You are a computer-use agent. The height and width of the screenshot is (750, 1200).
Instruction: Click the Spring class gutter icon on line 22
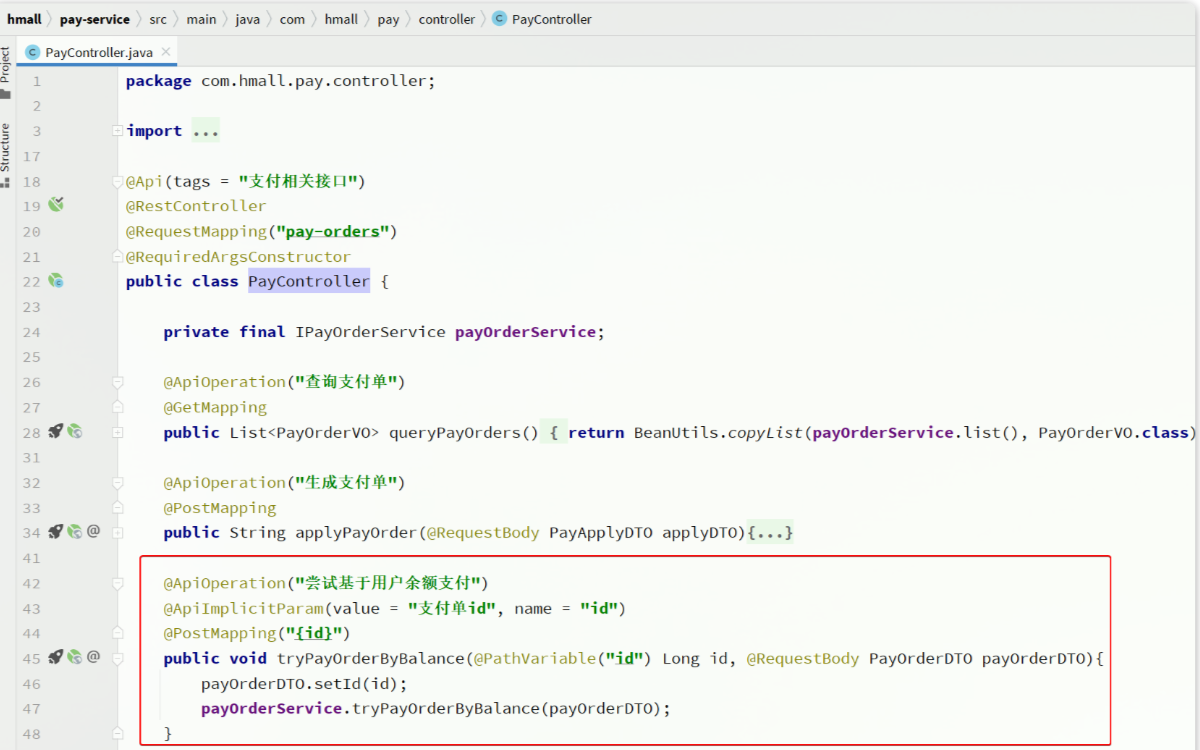[56, 281]
